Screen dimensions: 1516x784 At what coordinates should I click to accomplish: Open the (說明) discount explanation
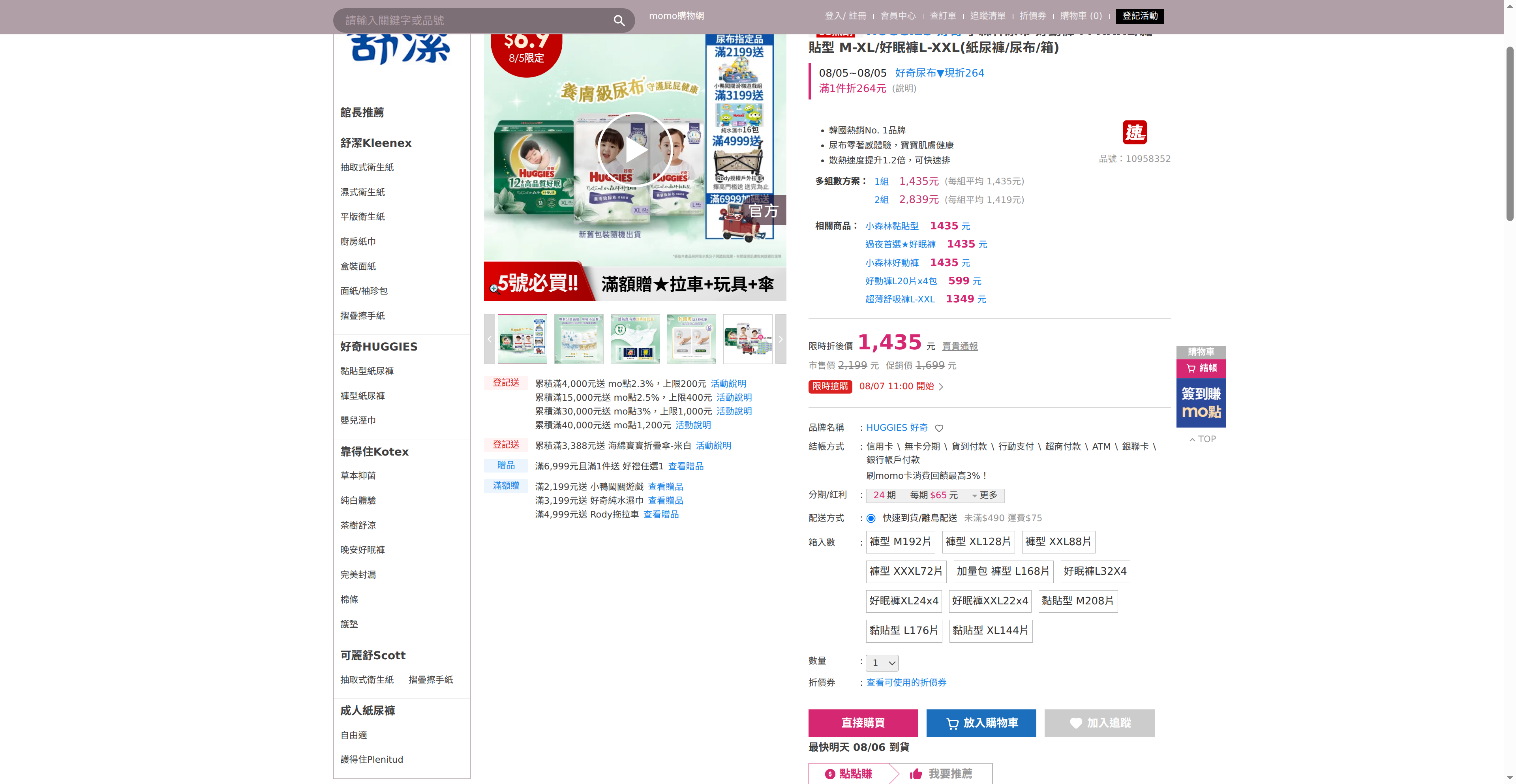click(904, 88)
